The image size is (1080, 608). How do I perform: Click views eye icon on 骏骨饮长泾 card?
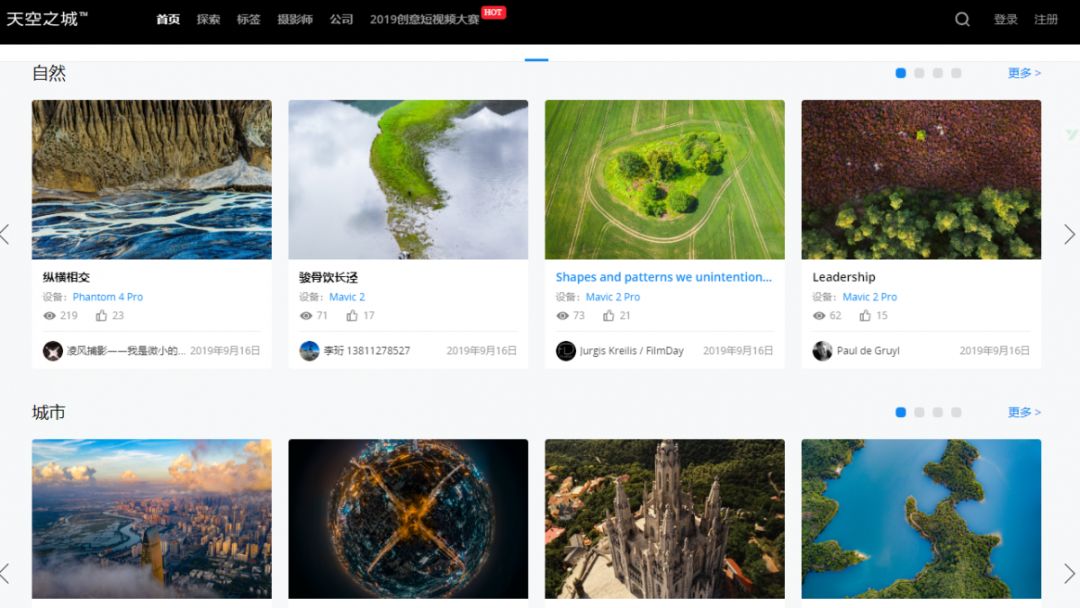click(x=306, y=316)
